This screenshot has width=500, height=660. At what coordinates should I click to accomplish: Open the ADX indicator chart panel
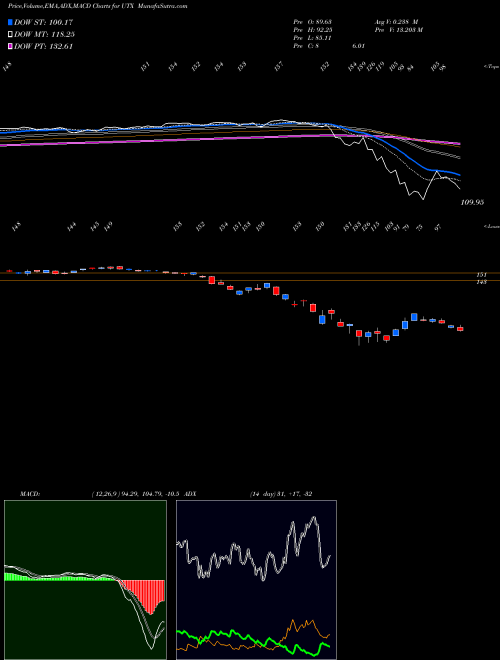pos(256,580)
